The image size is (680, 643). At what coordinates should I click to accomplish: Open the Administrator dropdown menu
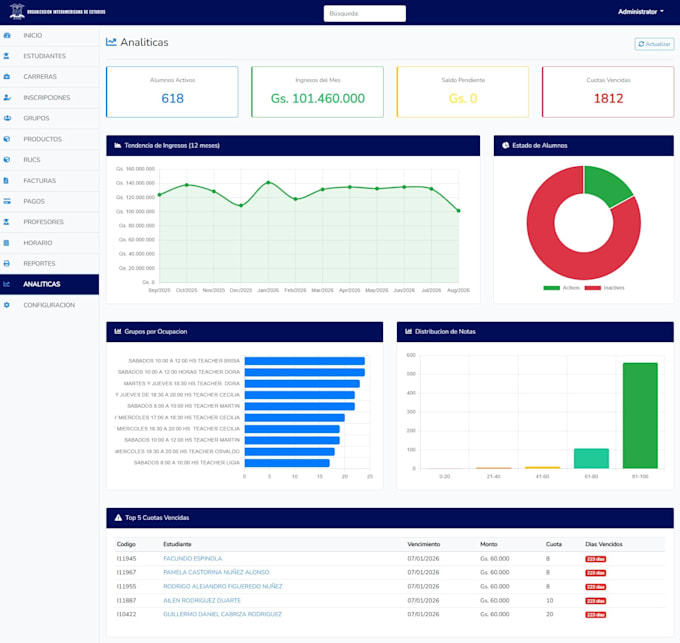(x=641, y=12)
